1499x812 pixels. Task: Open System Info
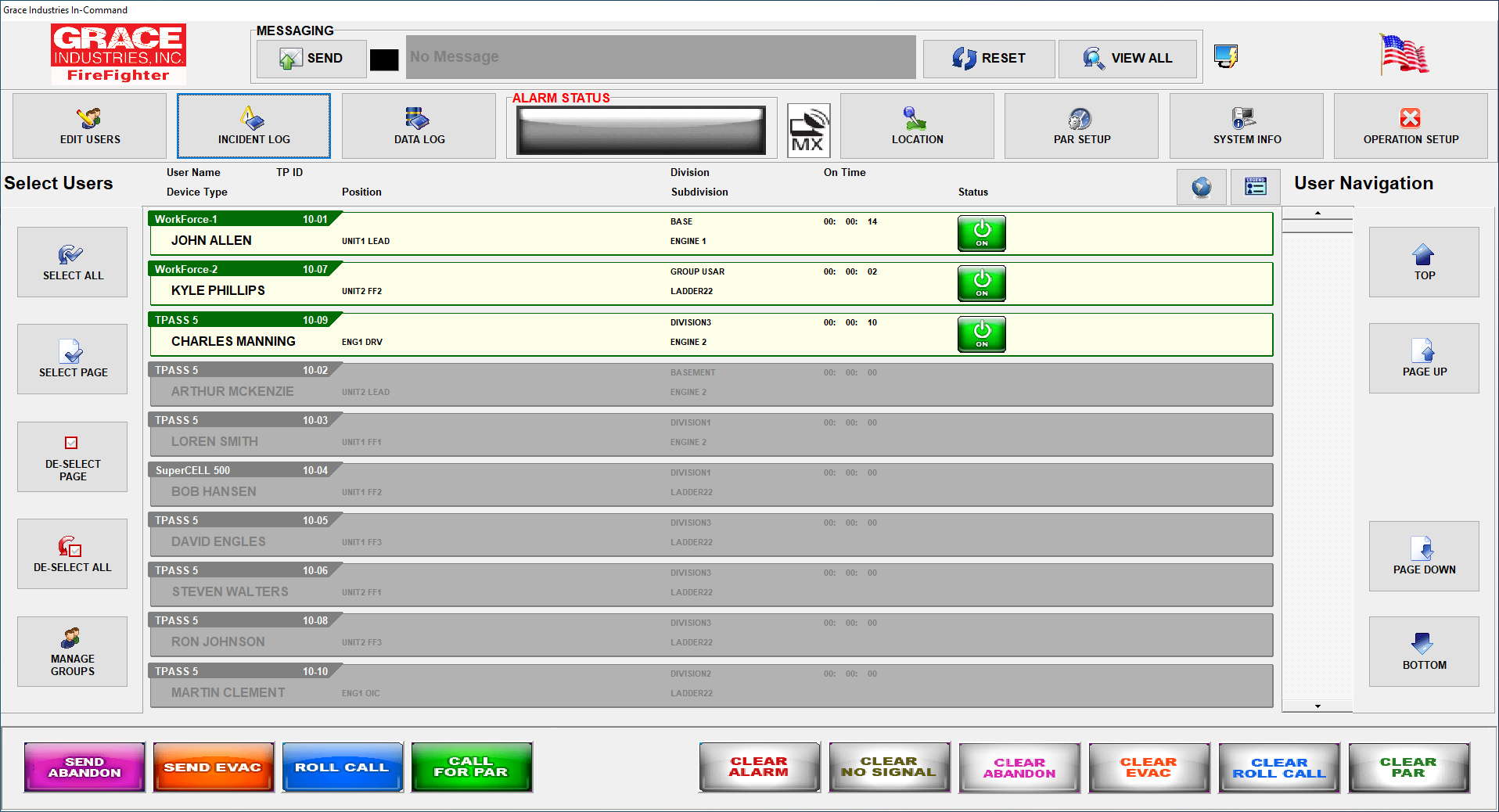pyautogui.click(x=1246, y=126)
